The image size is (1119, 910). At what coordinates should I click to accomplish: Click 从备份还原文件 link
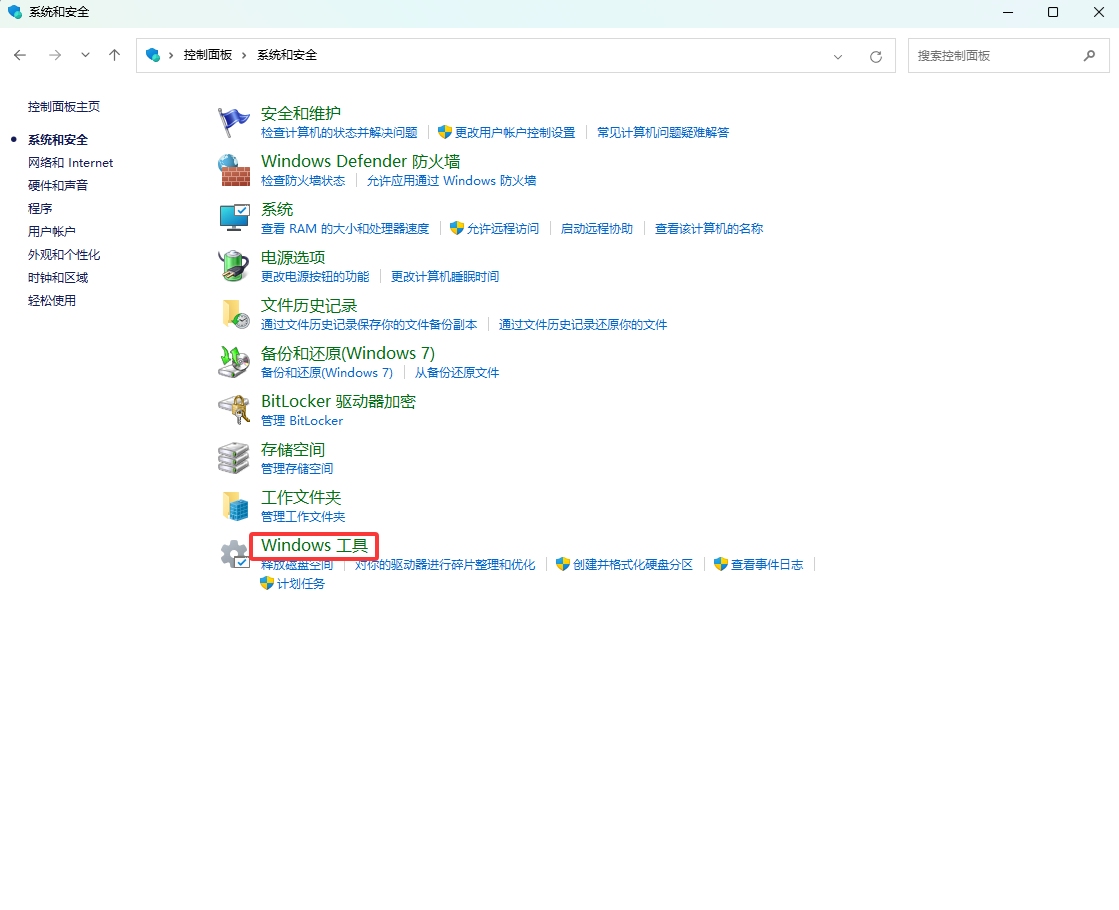click(457, 373)
